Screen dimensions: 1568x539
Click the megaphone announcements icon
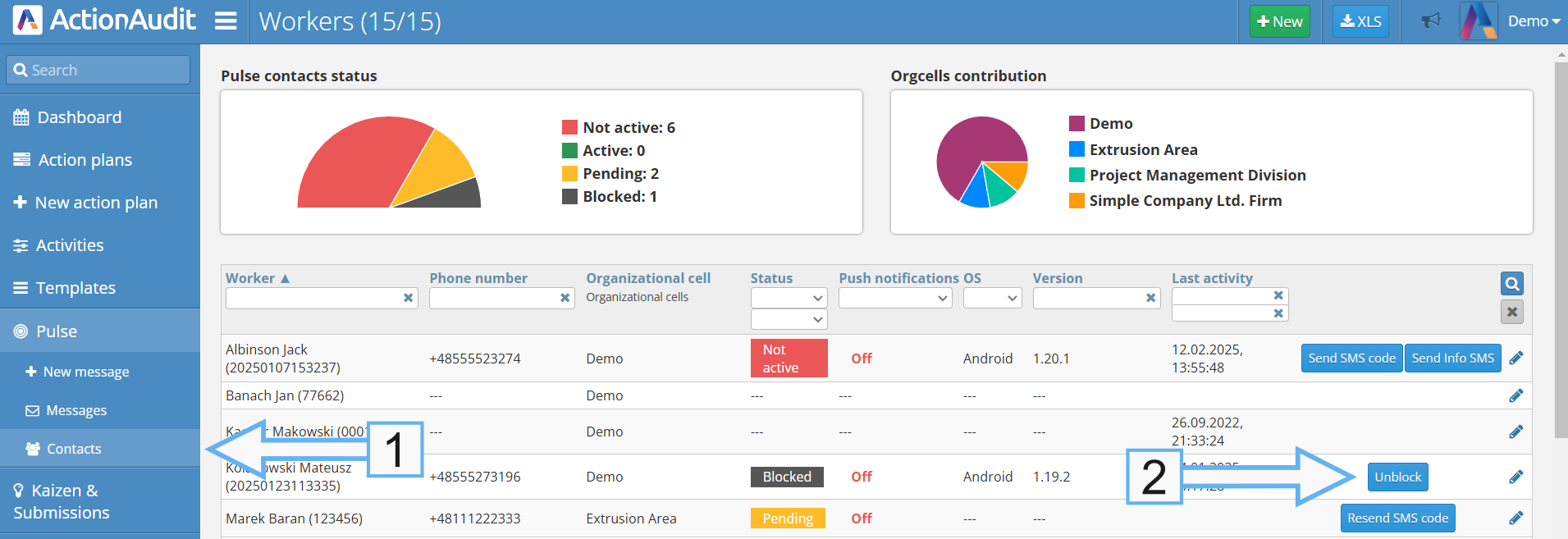click(x=1431, y=21)
